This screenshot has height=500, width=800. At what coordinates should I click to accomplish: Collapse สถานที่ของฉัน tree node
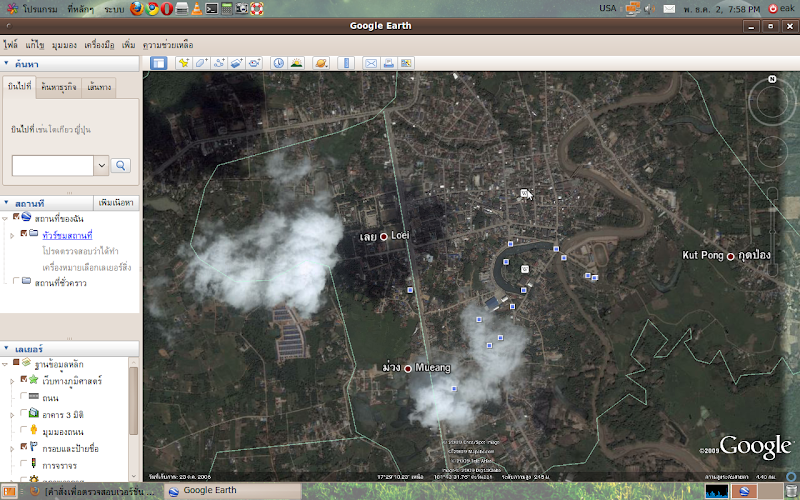[x=5, y=219]
